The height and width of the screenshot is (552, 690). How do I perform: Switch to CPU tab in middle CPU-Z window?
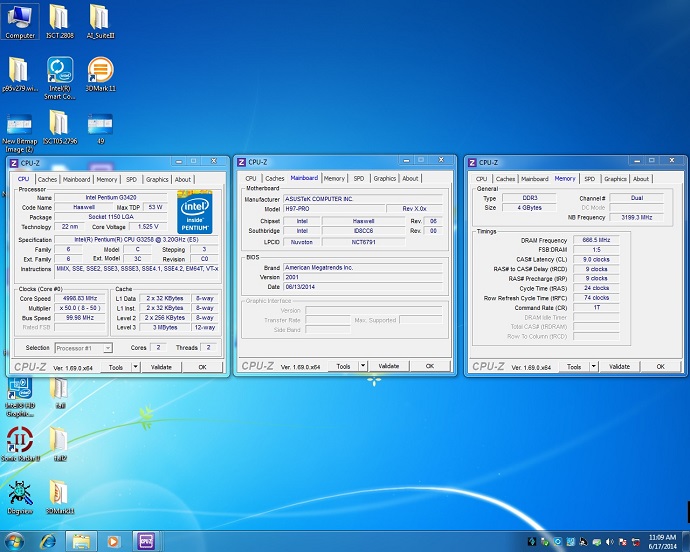coord(251,179)
